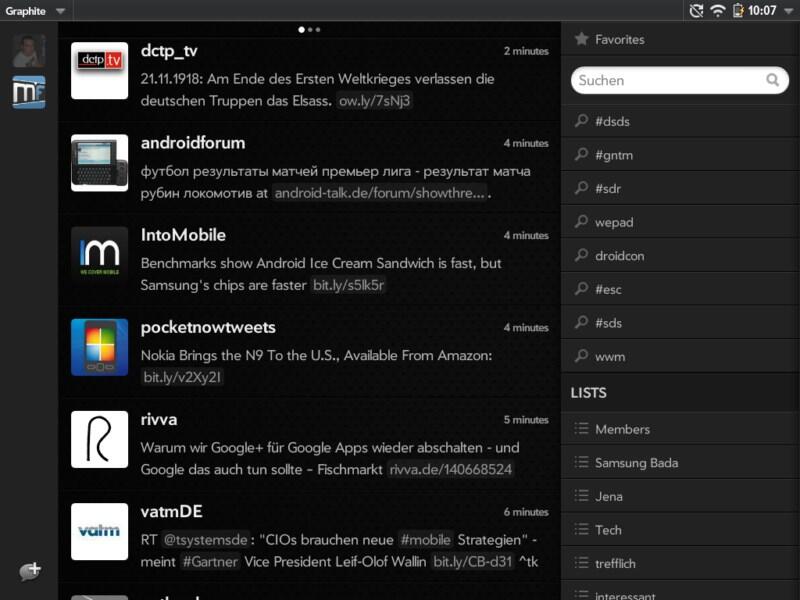Viewport: 800px width, 600px height.
Task: Focus the Suchen search field
Action: tap(680, 80)
